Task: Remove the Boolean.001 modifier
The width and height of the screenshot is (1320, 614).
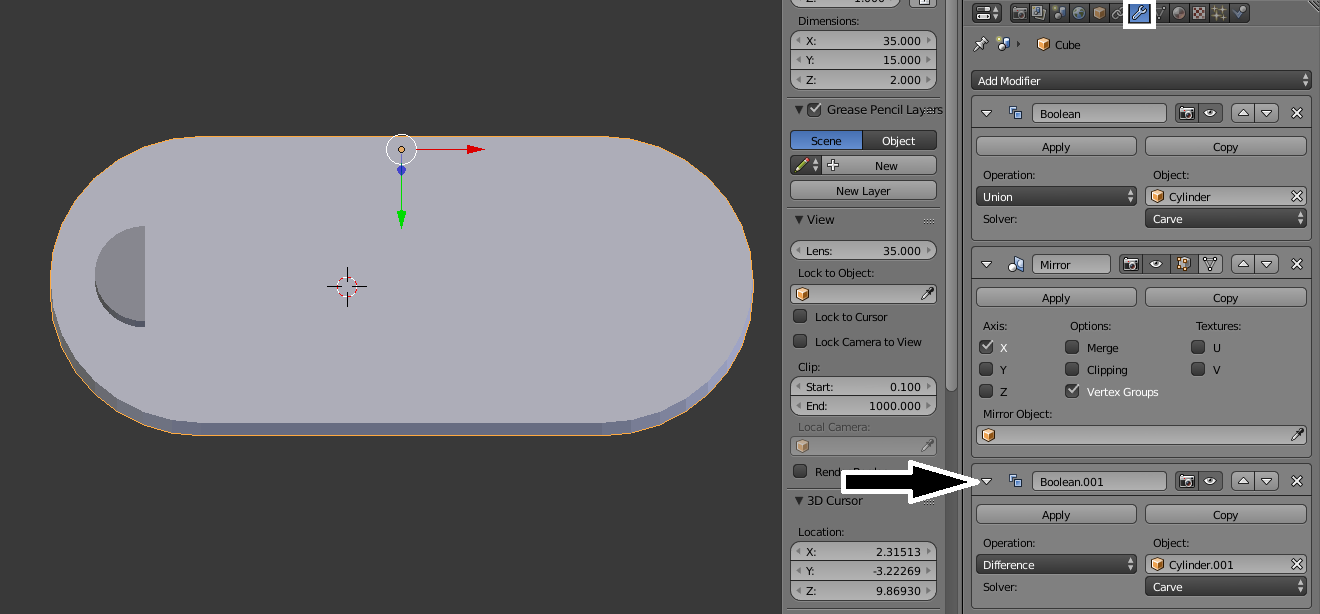Action: coord(1297,481)
